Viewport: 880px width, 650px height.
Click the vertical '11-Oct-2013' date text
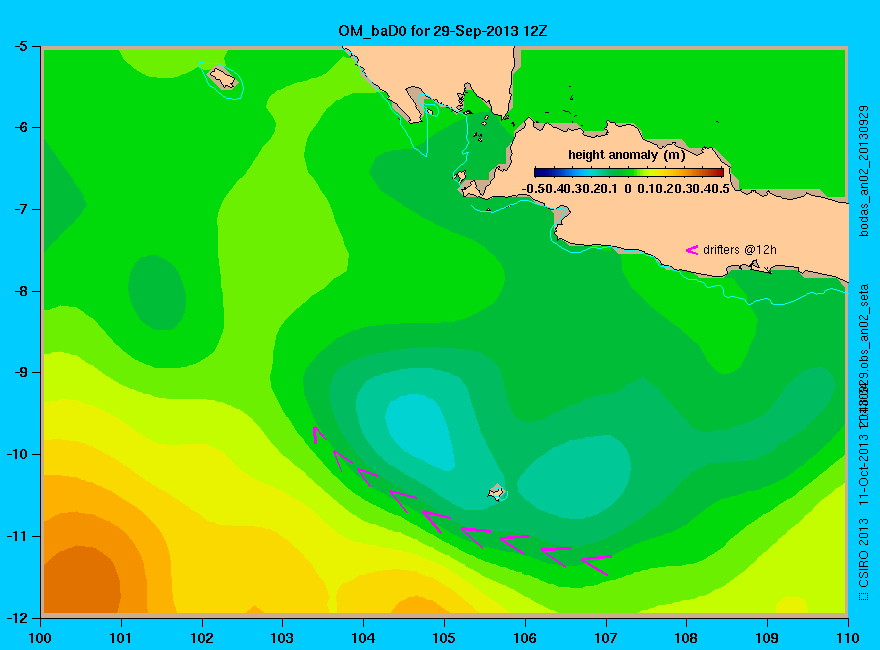[864, 468]
